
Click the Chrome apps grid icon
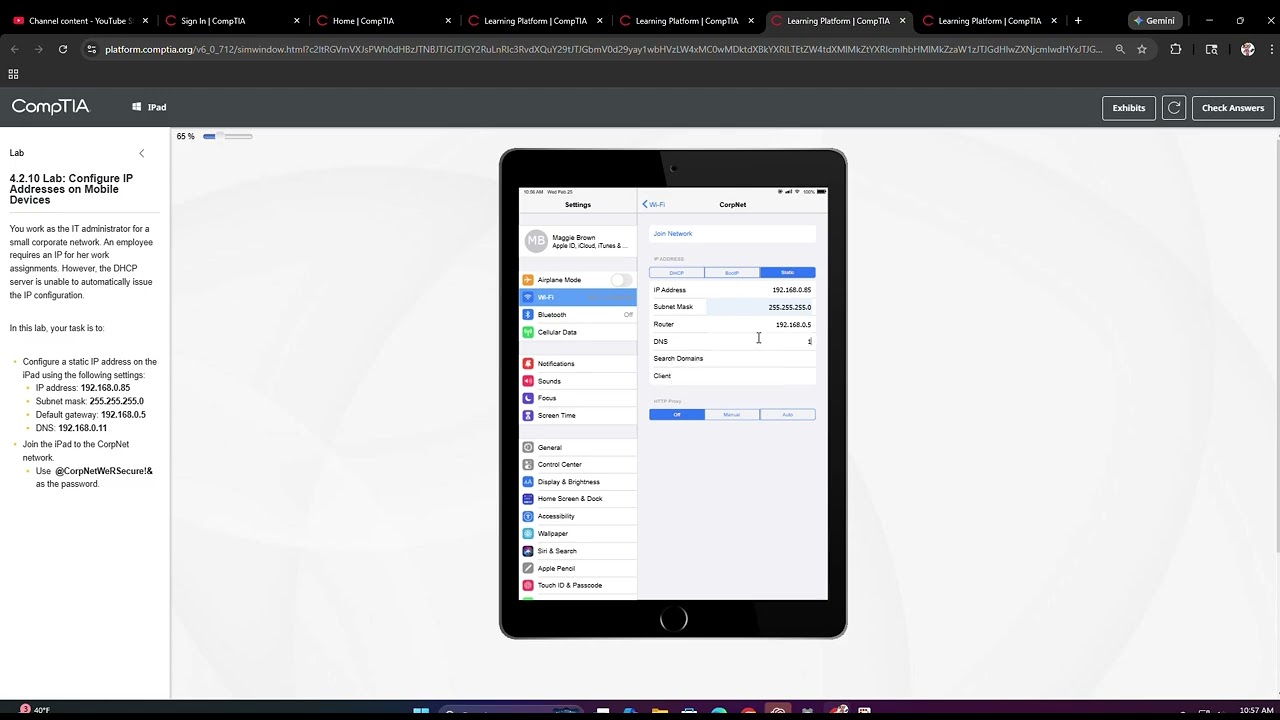(x=13, y=74)
